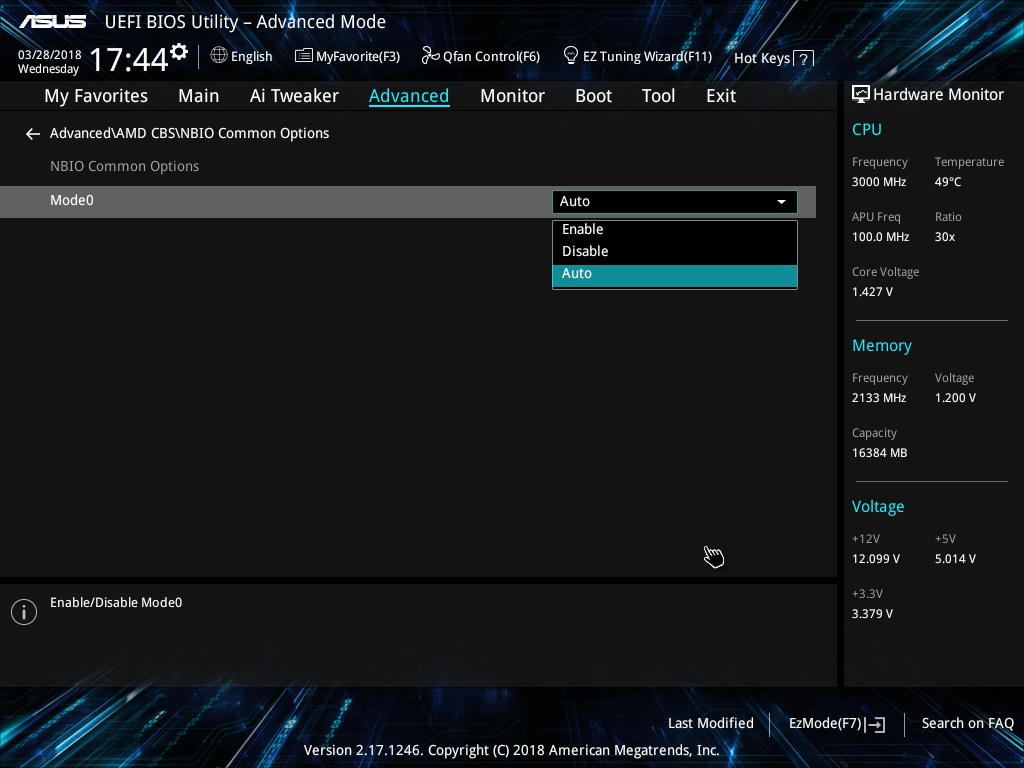The width and height of the screenshot is (1024, 768).
Task: Click the settings gear beside the clock
Action: (178, 52)
